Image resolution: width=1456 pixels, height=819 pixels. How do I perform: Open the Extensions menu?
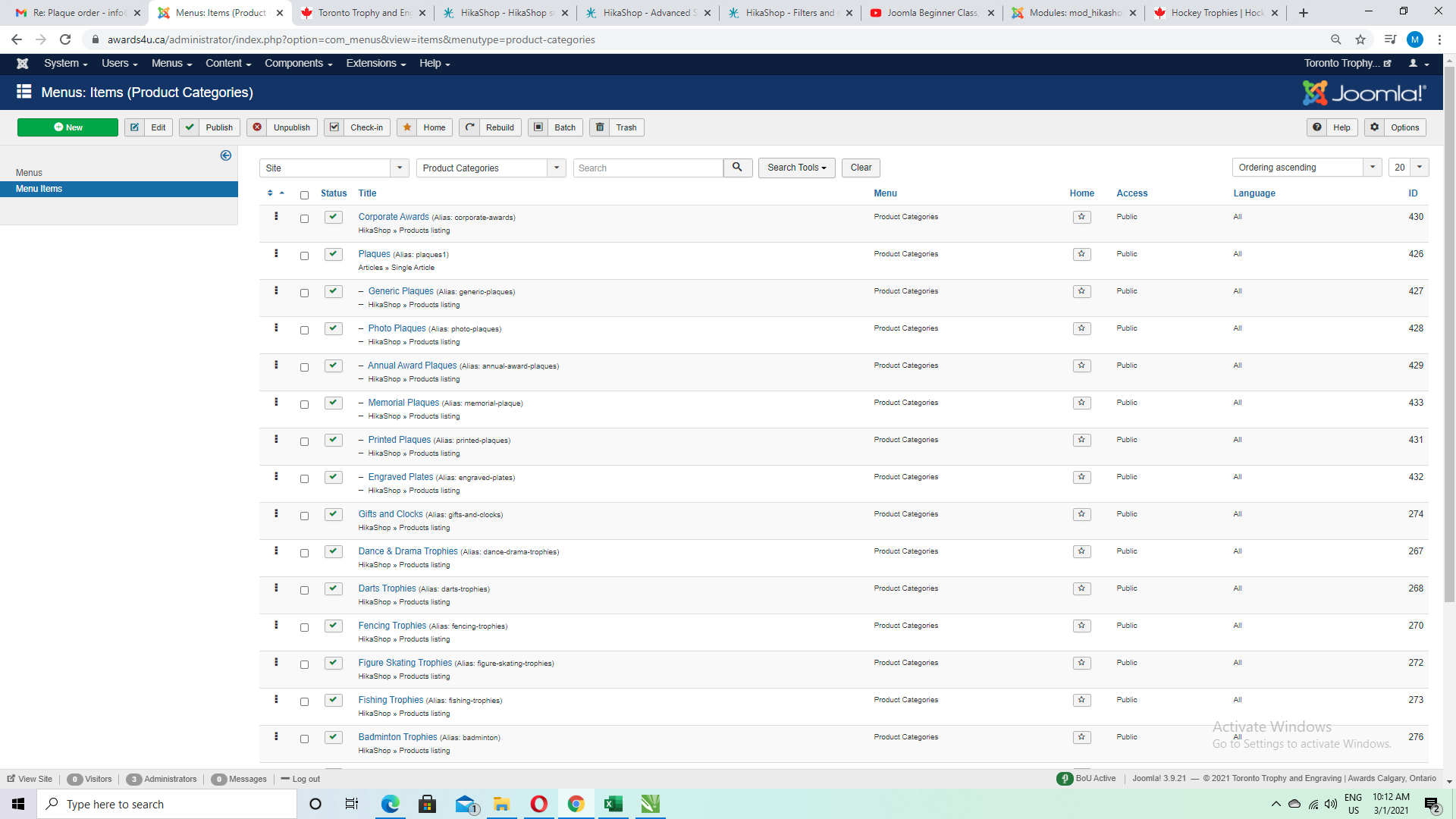pos(375,64)
